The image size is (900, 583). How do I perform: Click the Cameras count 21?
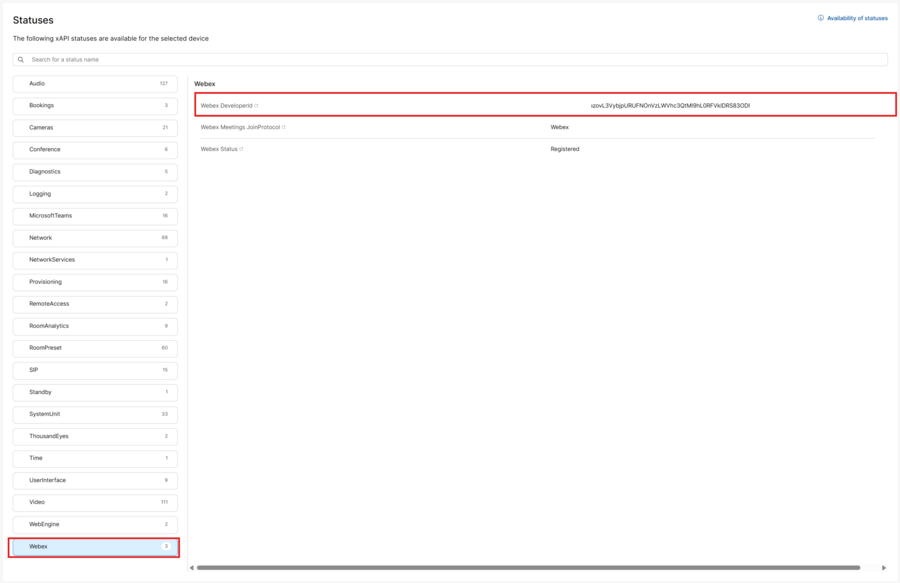[x=165, y=127]
